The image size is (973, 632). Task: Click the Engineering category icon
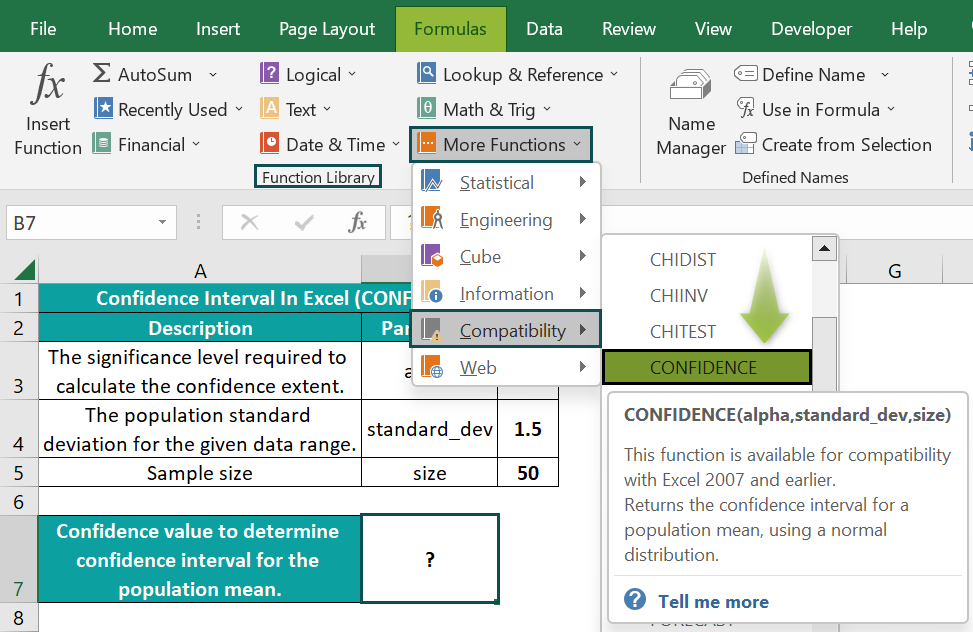tap(431, 219)
